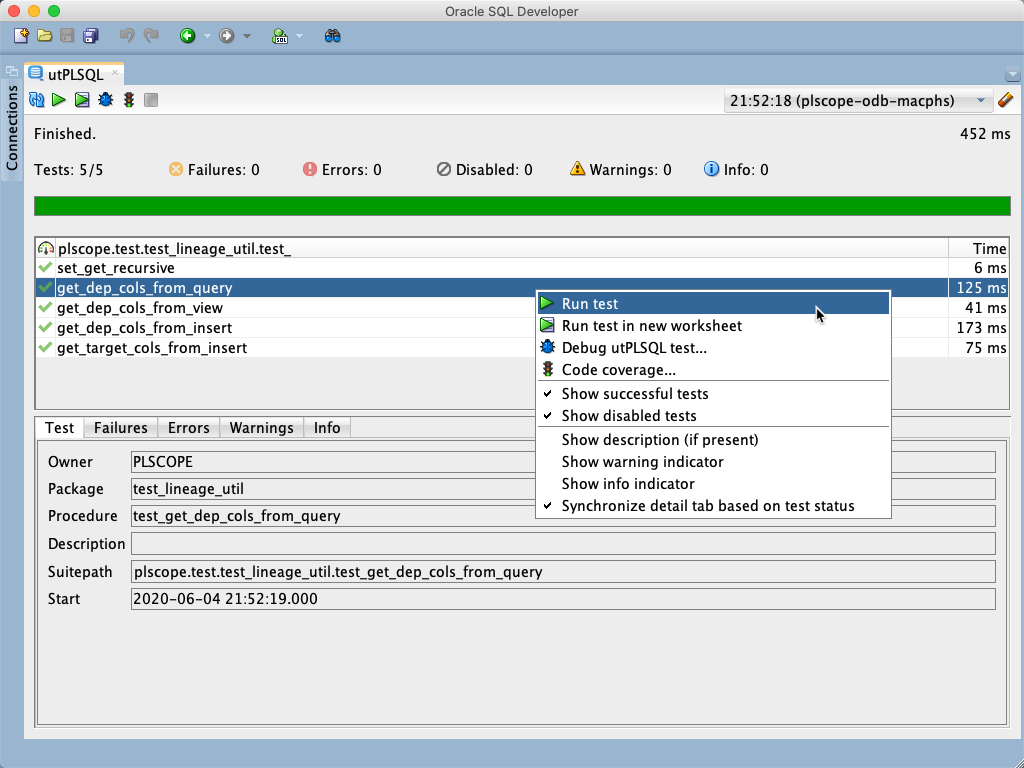
Task: Open Find Database Object via the binoculars icon
Action: coord(331,35)
